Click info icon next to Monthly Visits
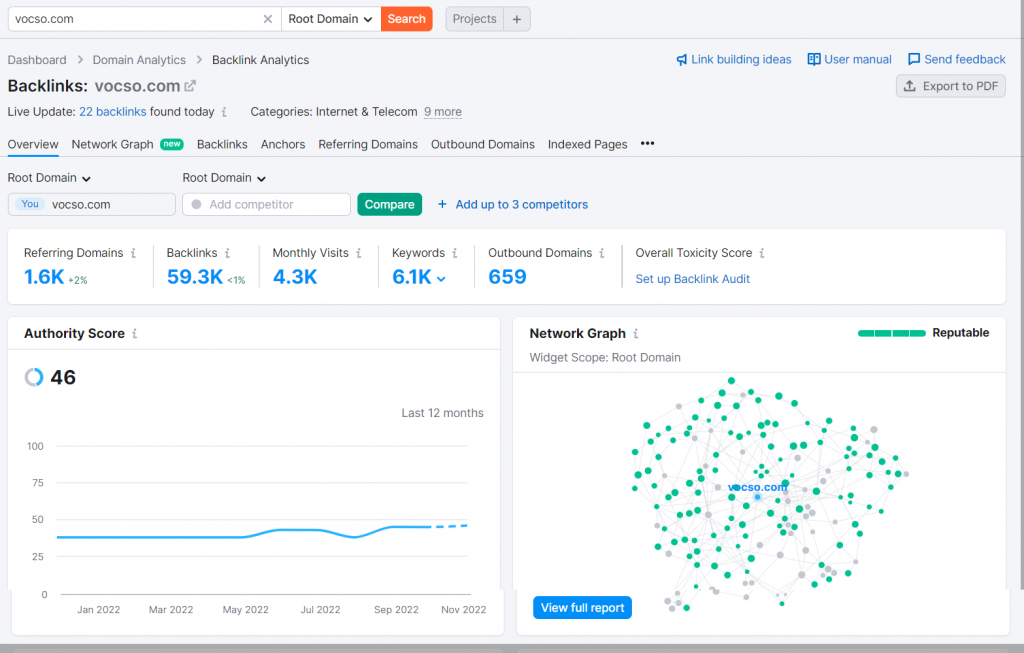 tap(359, 253)
